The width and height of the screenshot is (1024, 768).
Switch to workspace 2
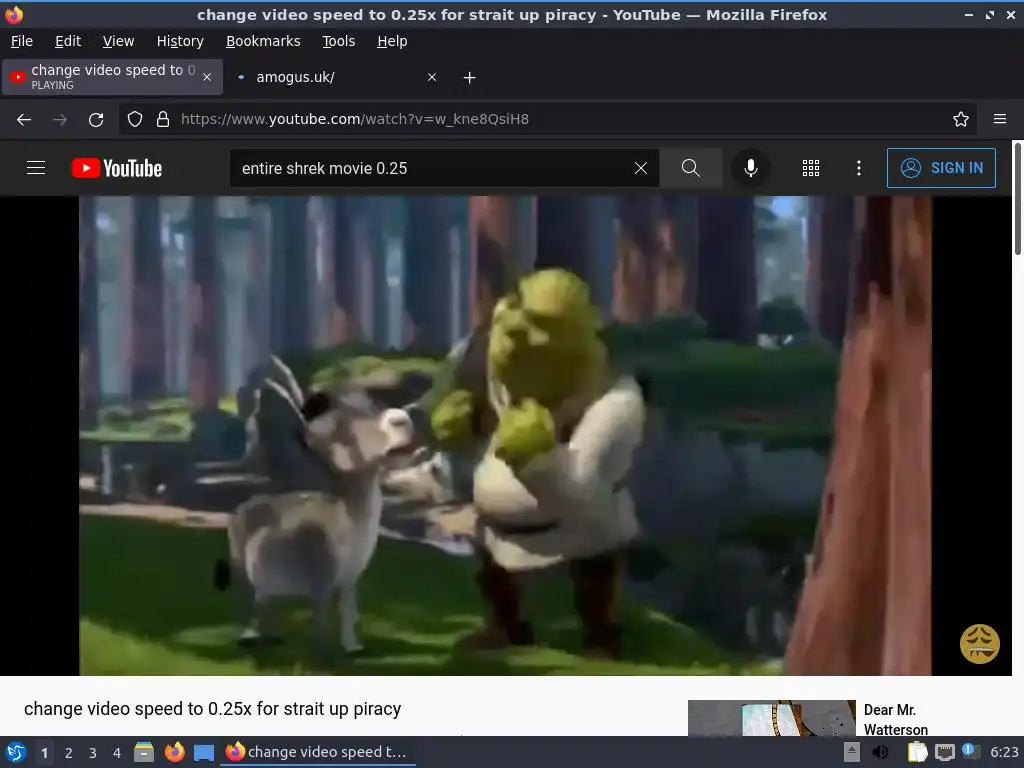click(69, 753)
